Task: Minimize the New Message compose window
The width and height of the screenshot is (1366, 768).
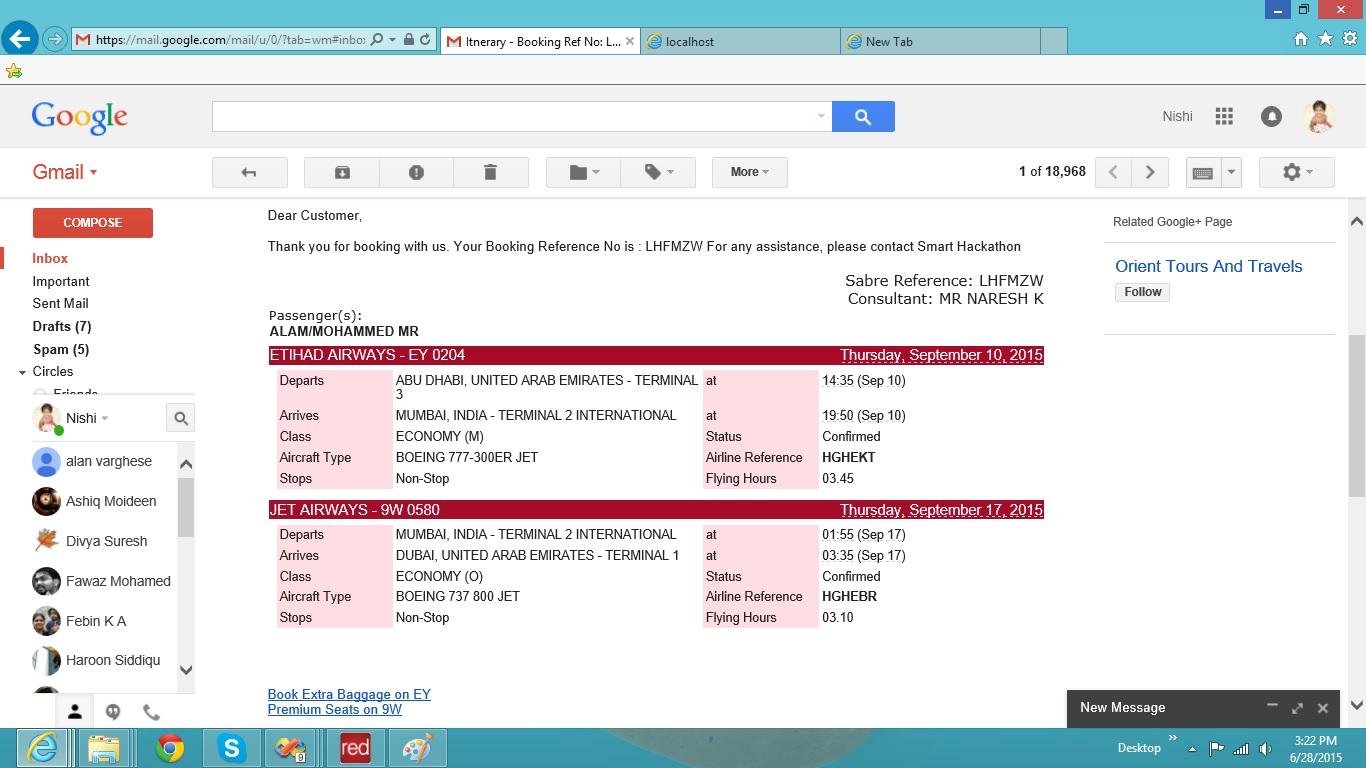Action: pyautogui.click(x=1272, y=706)
